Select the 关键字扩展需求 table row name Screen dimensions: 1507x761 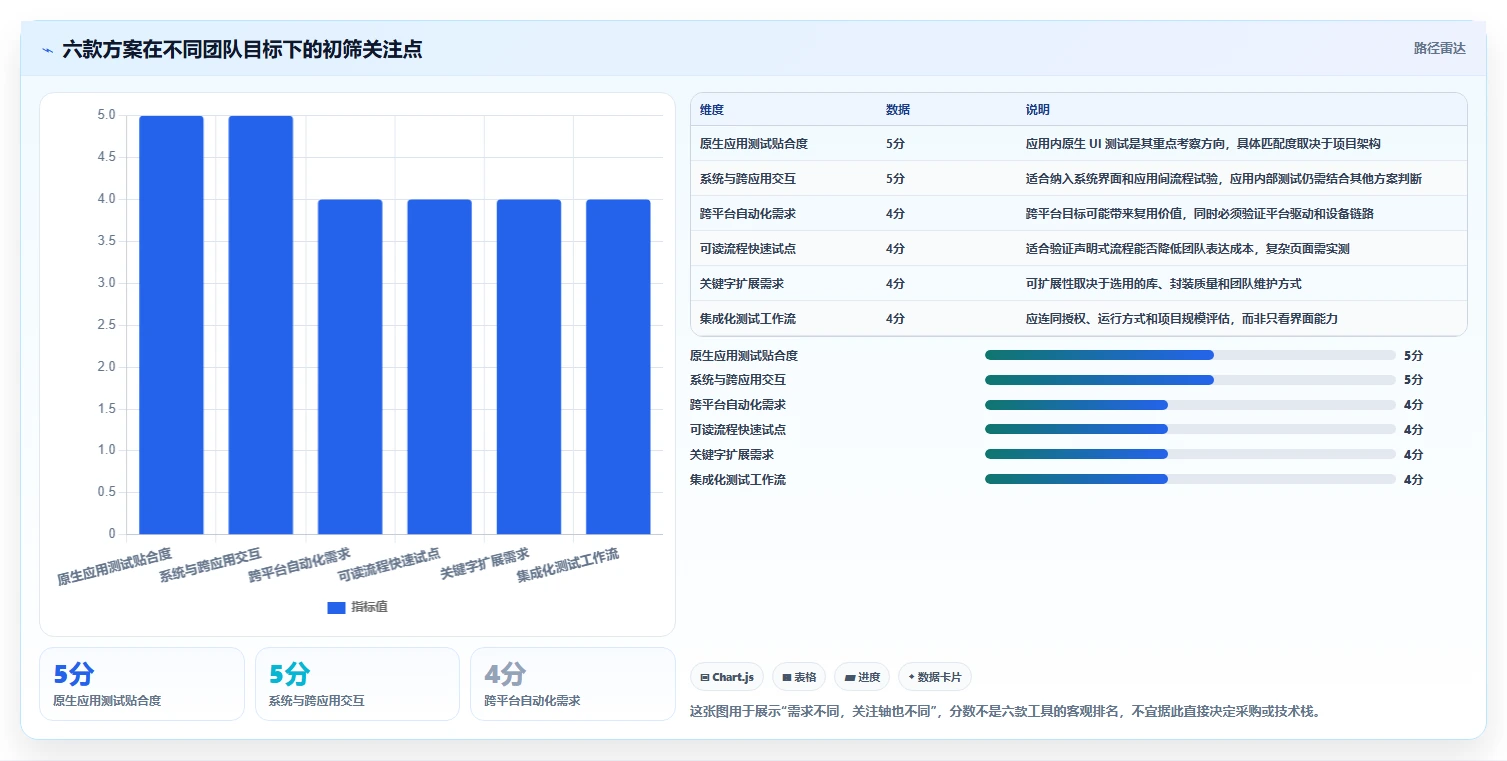(x=742, y=284)
